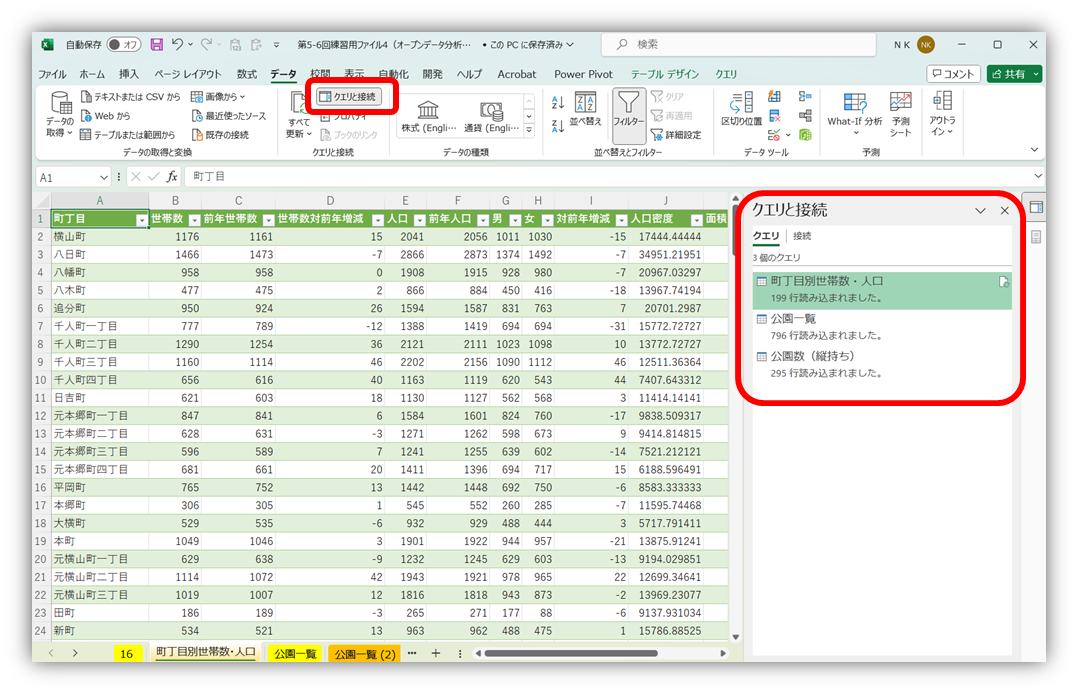Open the データの取得 (Get Data) menu
This screenshot has height=694, width=1078.
(x=60, y=114)
